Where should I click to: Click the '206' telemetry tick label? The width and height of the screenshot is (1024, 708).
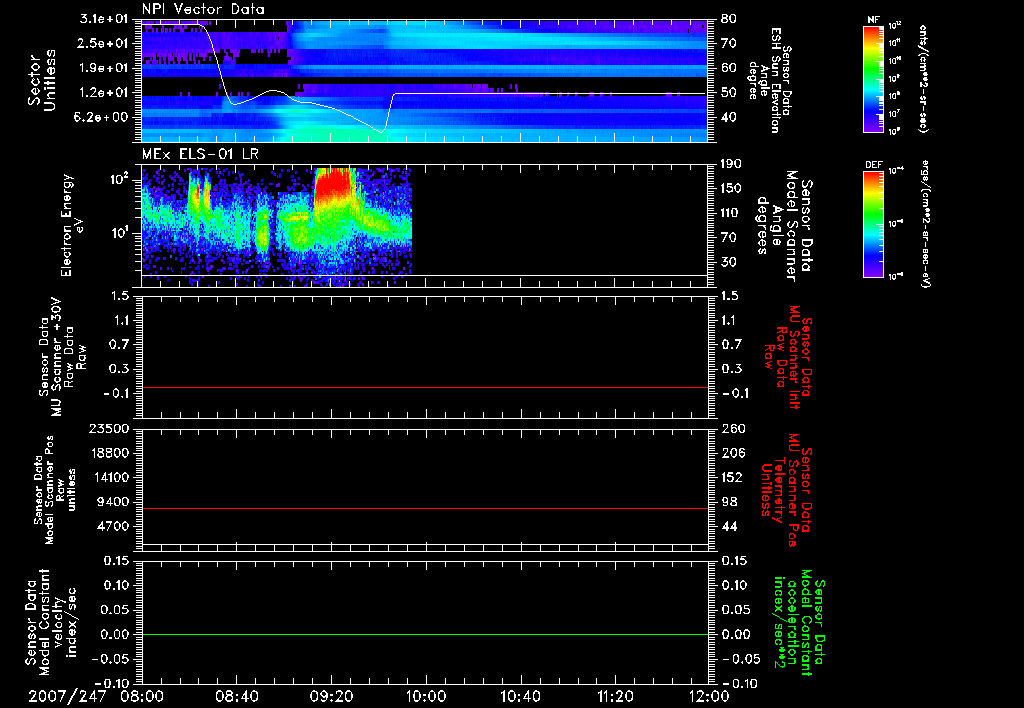732,453
